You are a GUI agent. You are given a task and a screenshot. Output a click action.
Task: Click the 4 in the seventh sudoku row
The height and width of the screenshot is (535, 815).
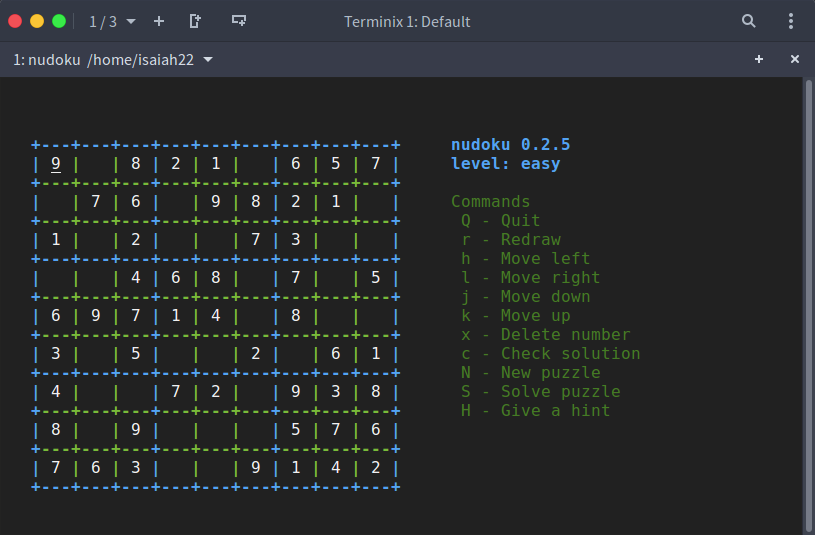coord(56,392)
